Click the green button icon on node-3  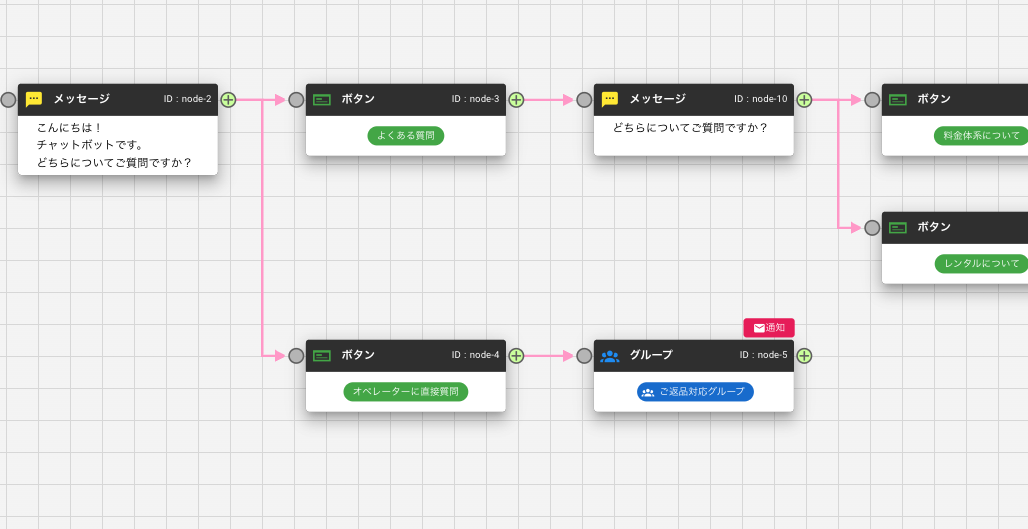coord(322,99)
